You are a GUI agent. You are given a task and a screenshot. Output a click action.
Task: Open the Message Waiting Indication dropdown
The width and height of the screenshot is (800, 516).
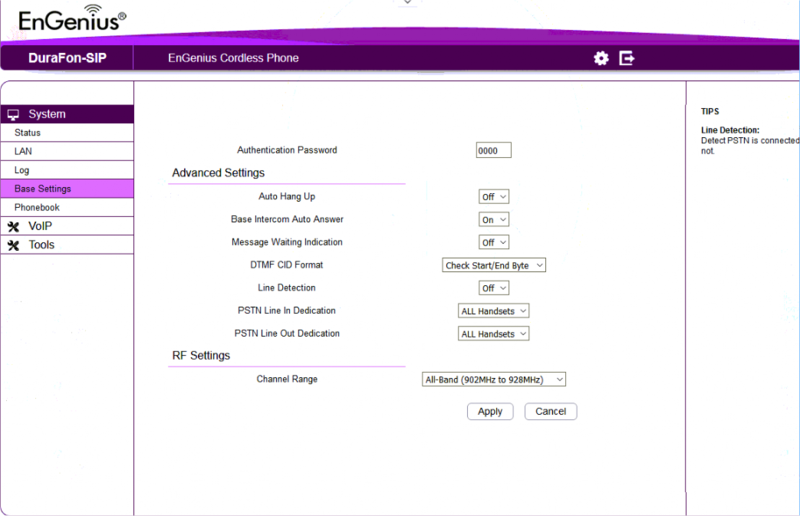click(494, 242)
